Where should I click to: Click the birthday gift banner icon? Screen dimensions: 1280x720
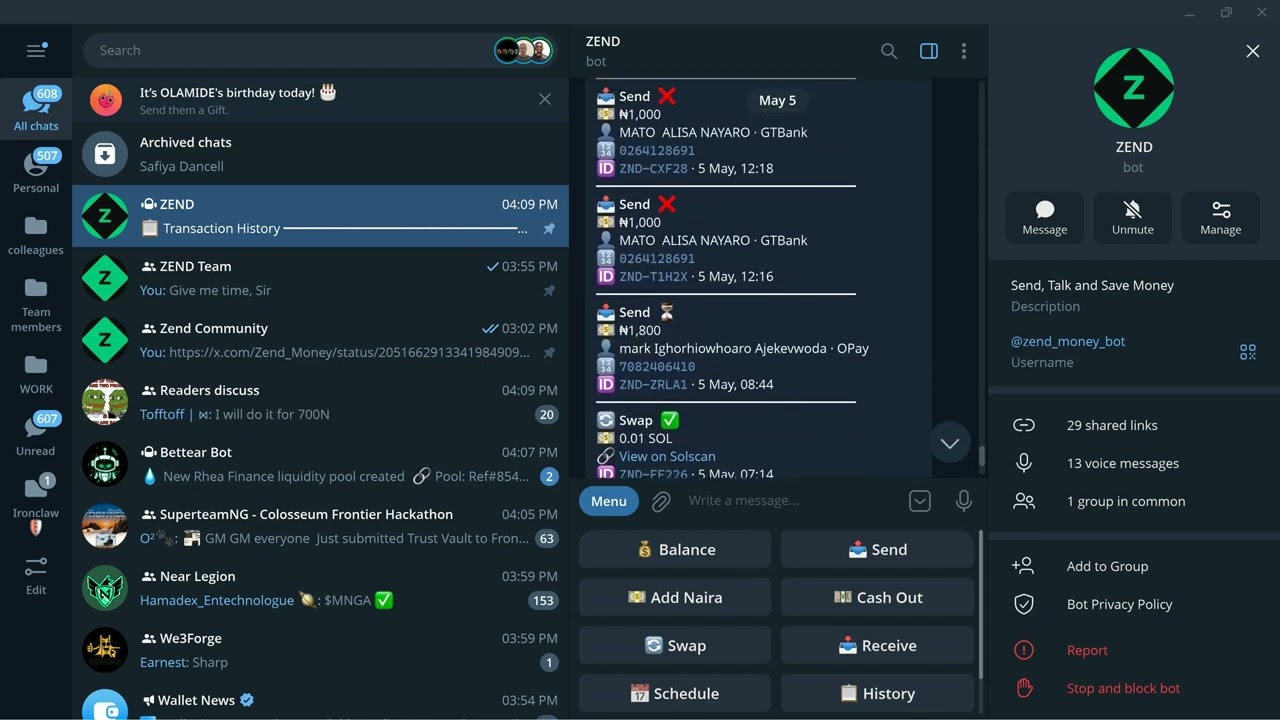pyautogui.click(x=106, y=99)
